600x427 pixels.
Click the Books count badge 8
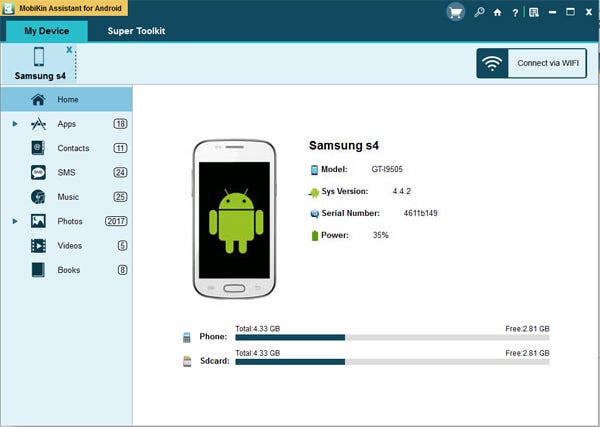(122, 270)
